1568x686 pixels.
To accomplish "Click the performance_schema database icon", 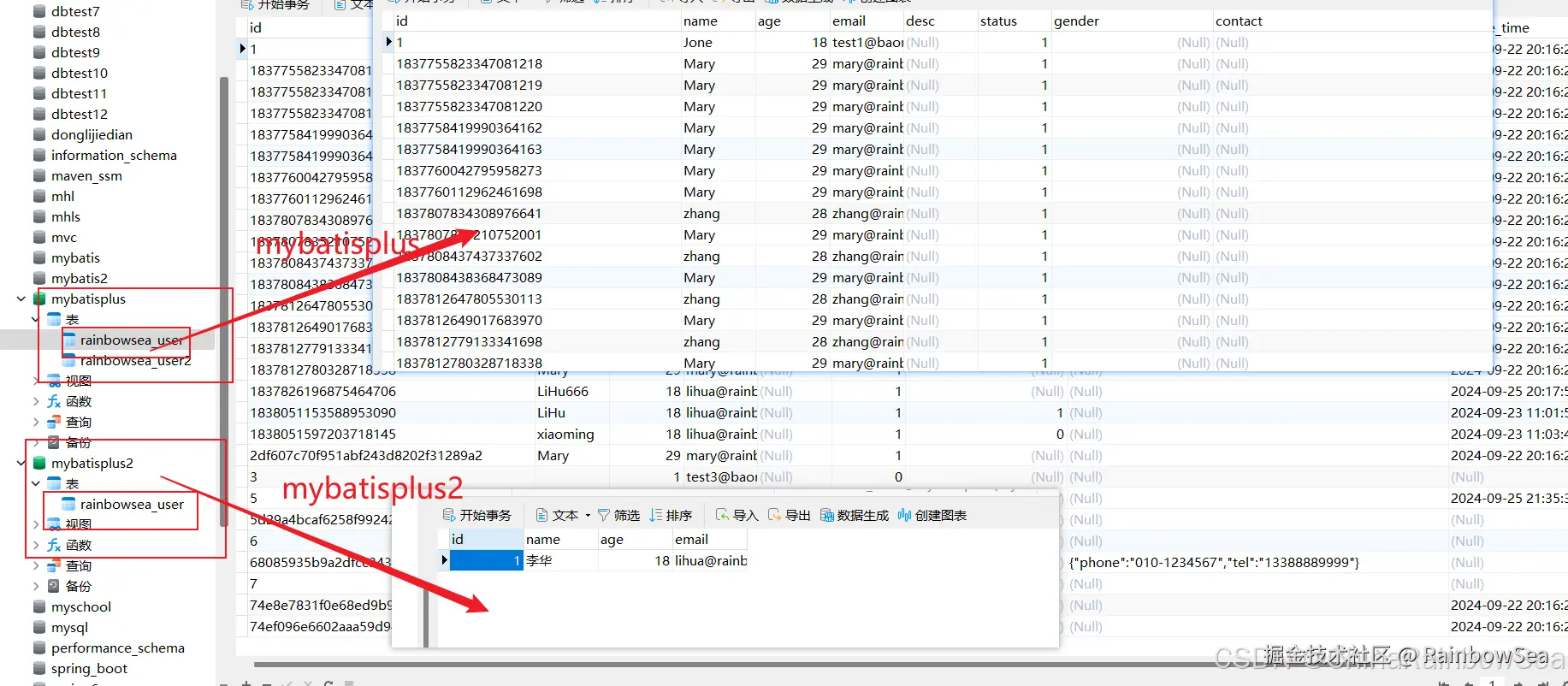I will click(x=39, y=648).
